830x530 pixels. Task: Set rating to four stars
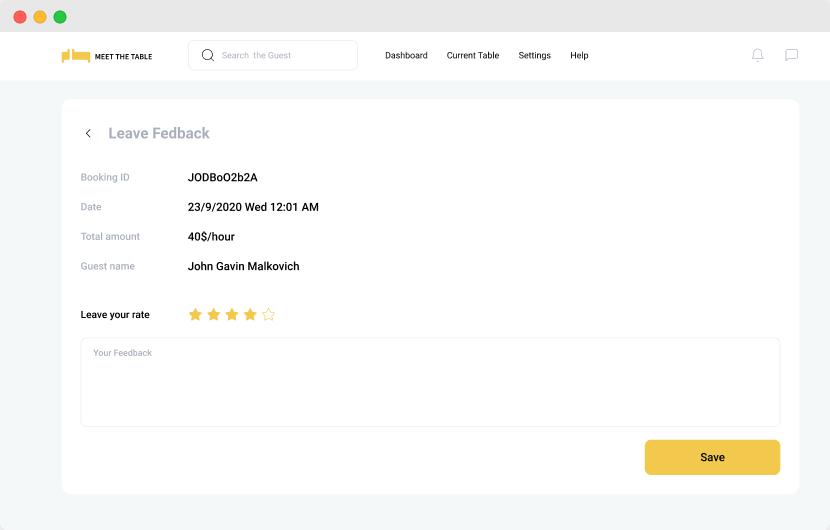coord(250,315)
